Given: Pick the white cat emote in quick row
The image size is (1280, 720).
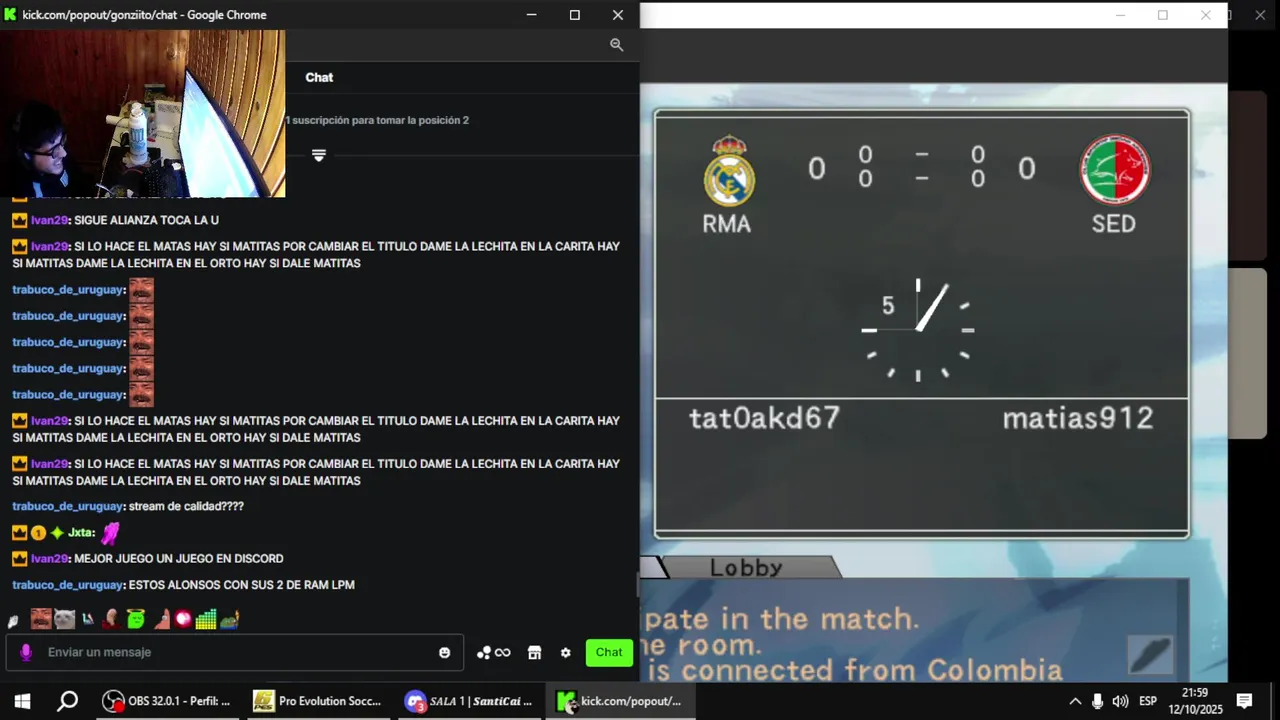Looking at the screenshot, I should click(x=64, y=619).
